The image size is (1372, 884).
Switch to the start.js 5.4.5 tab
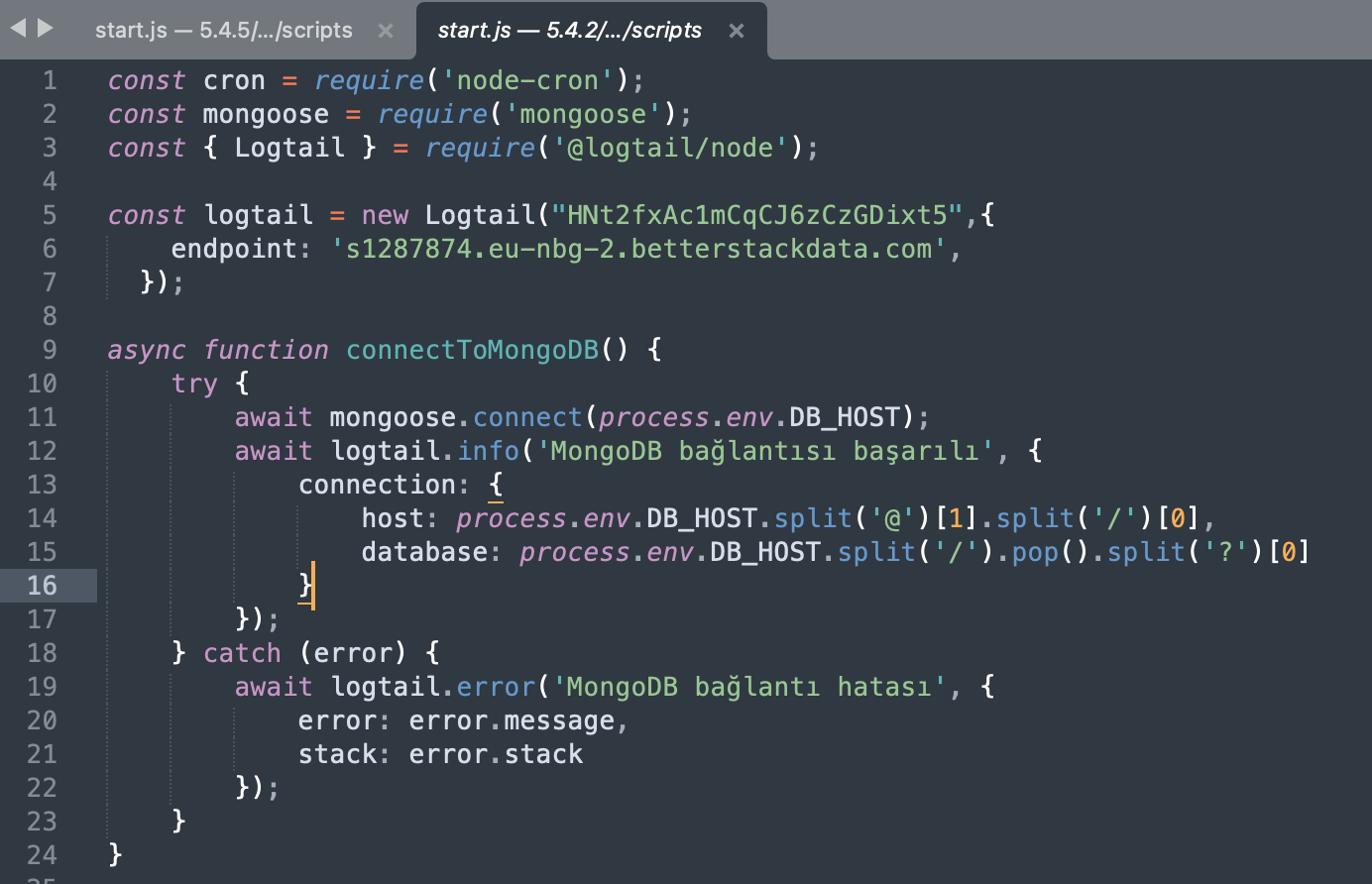click(x=223, y=31)
